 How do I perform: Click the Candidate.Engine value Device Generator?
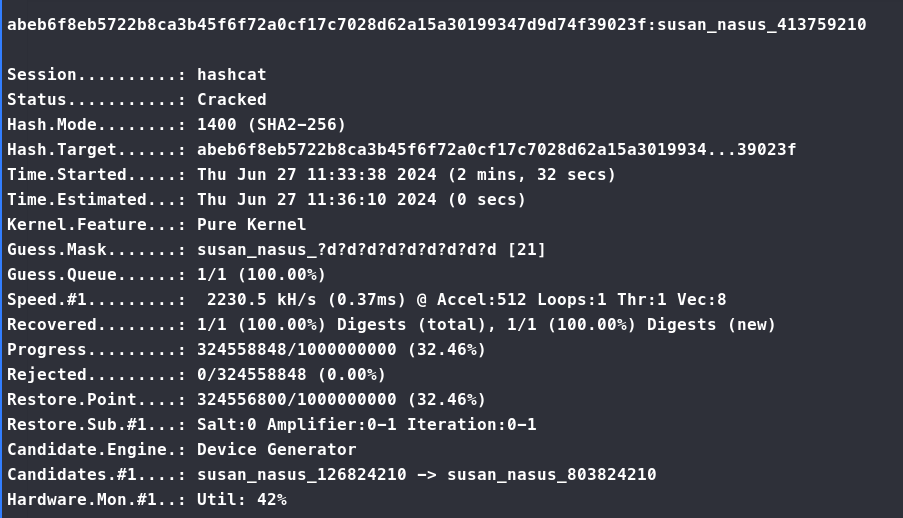tap(276, 450)
